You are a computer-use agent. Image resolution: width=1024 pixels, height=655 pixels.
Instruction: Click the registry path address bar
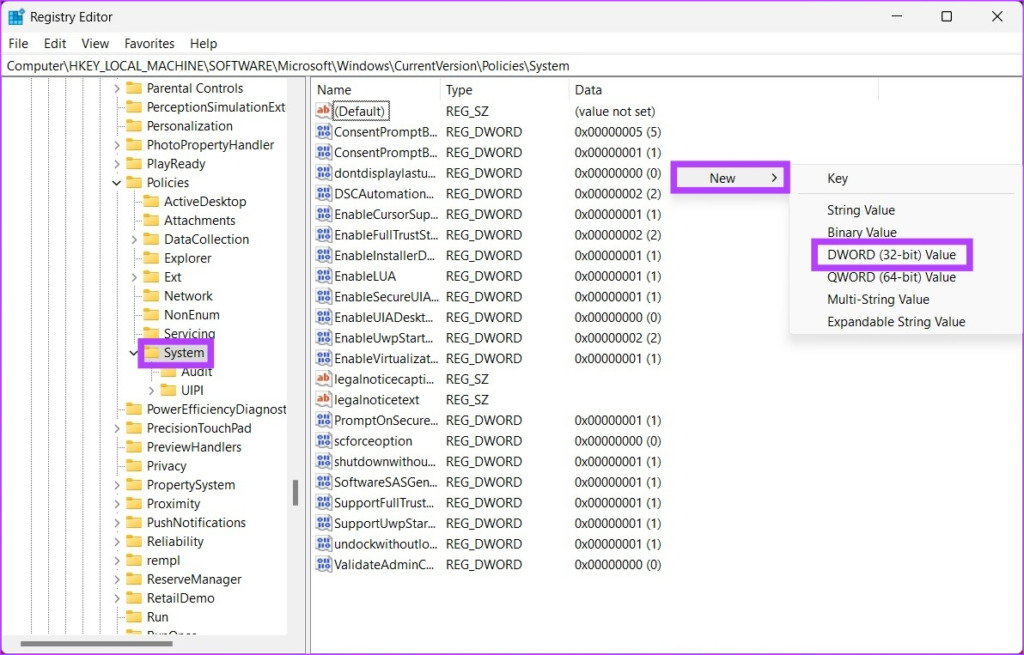[x=512, y=65]
